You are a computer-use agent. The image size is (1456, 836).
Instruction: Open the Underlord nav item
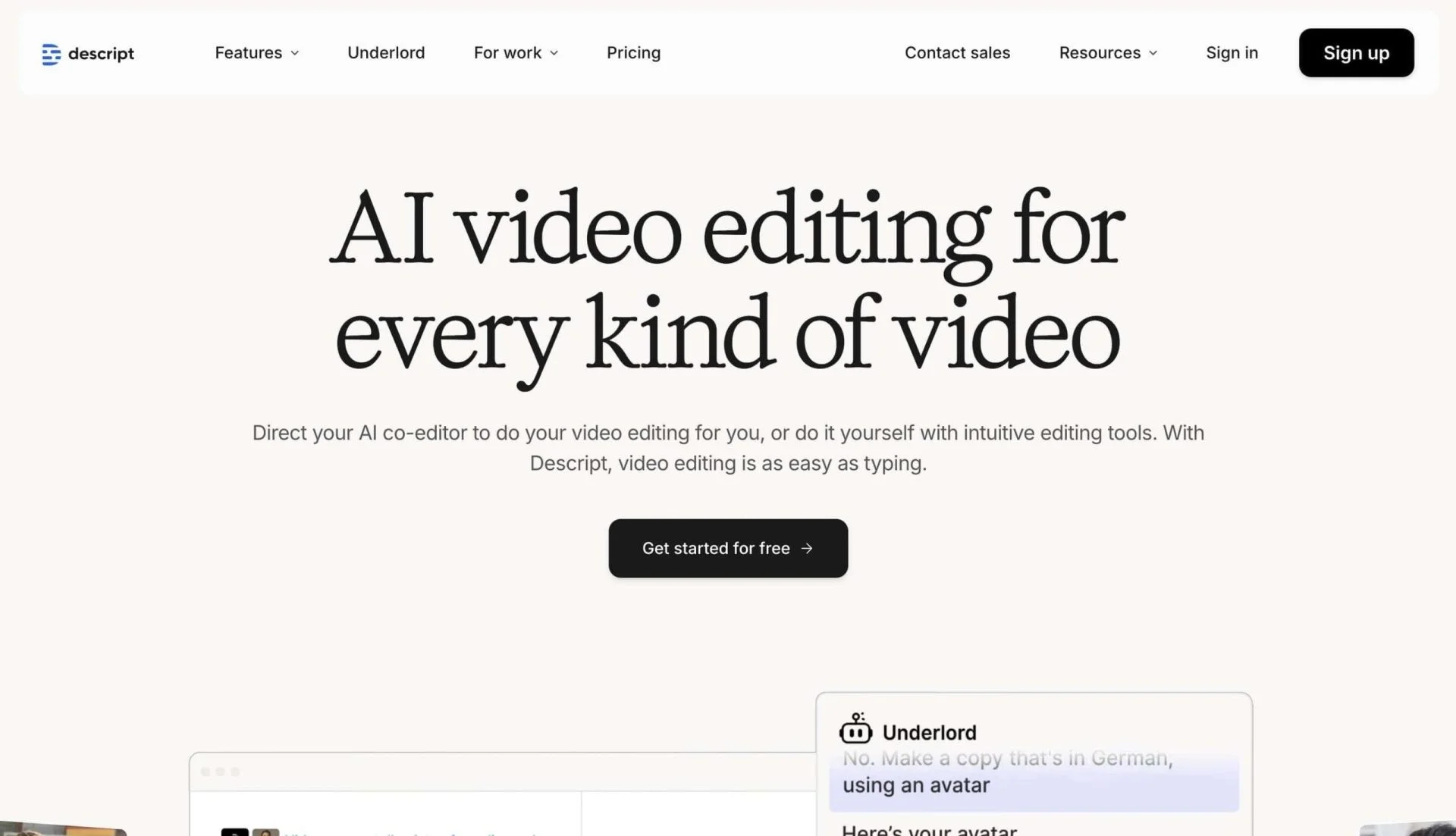point(386,53)
